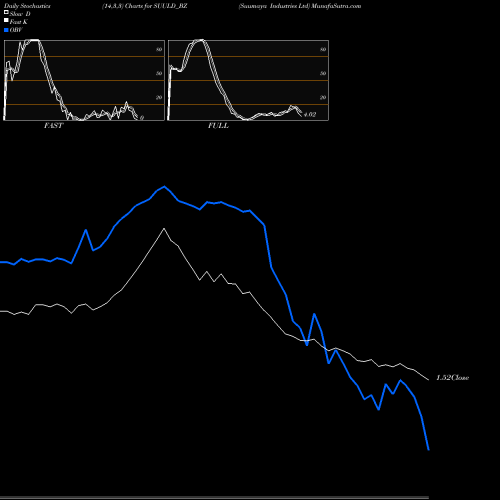Click the 'OBV' legend label
This screenshot has height=500, width=500.
pyautogui.click(x=16, y=30)
